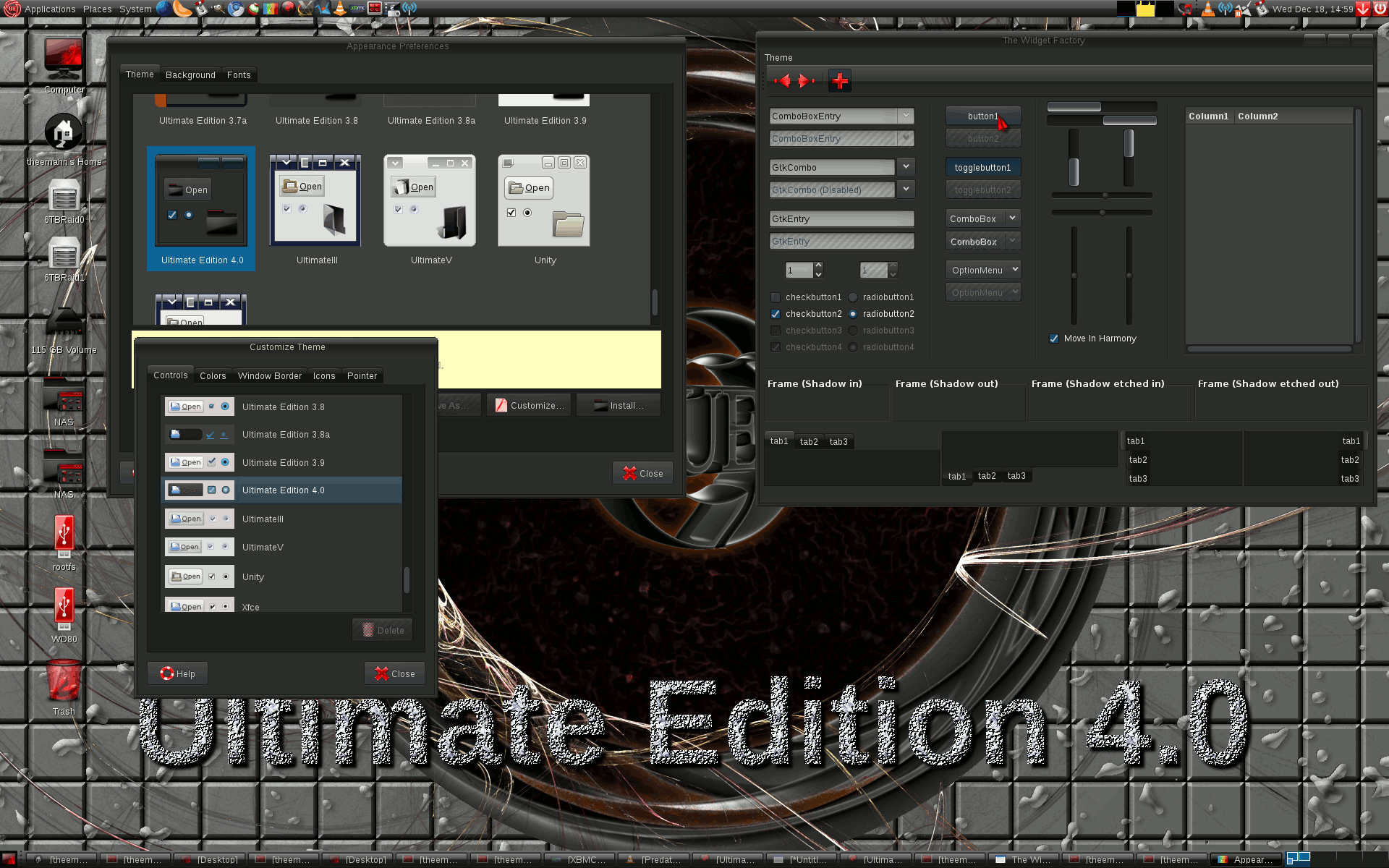Click the show desktop icon in bottom-left corner
The image size is (1389, 868).
(x=9, y=859)
